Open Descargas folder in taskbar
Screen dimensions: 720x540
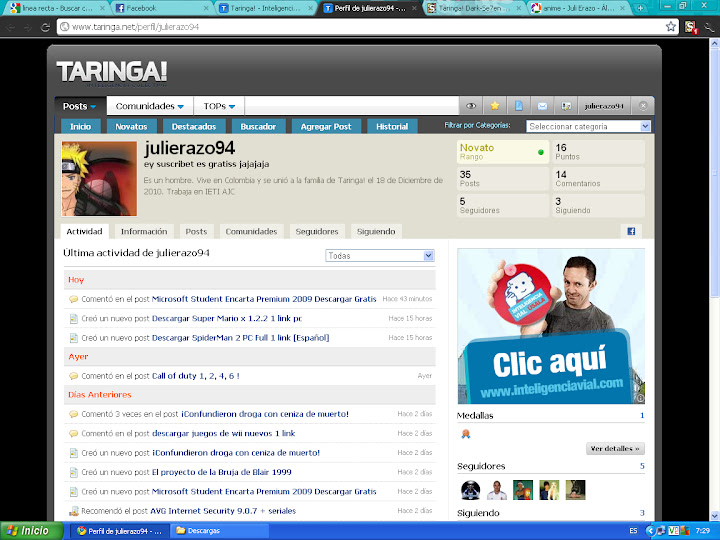(x=219, y=531)
